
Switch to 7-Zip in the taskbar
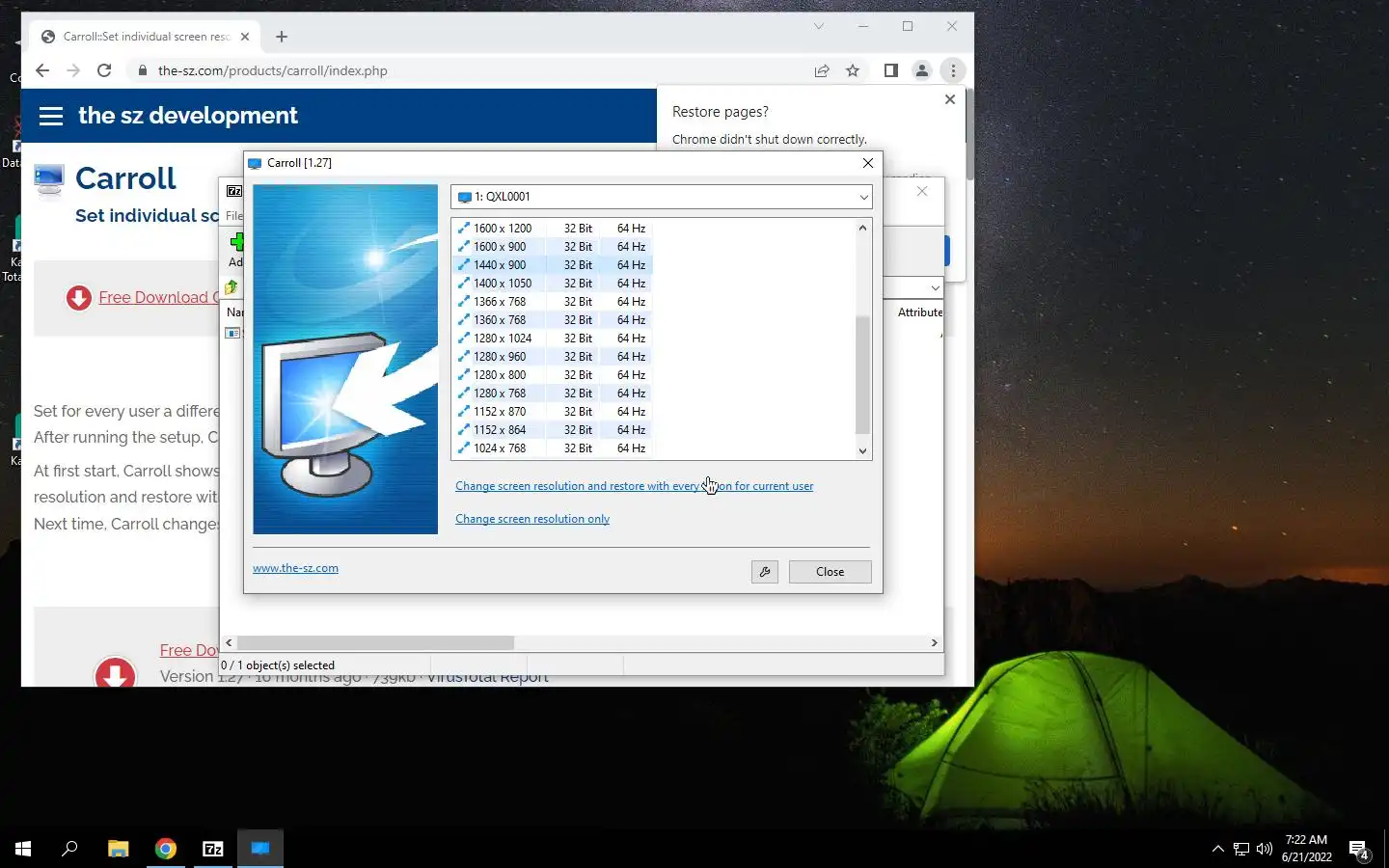(213, 849)
